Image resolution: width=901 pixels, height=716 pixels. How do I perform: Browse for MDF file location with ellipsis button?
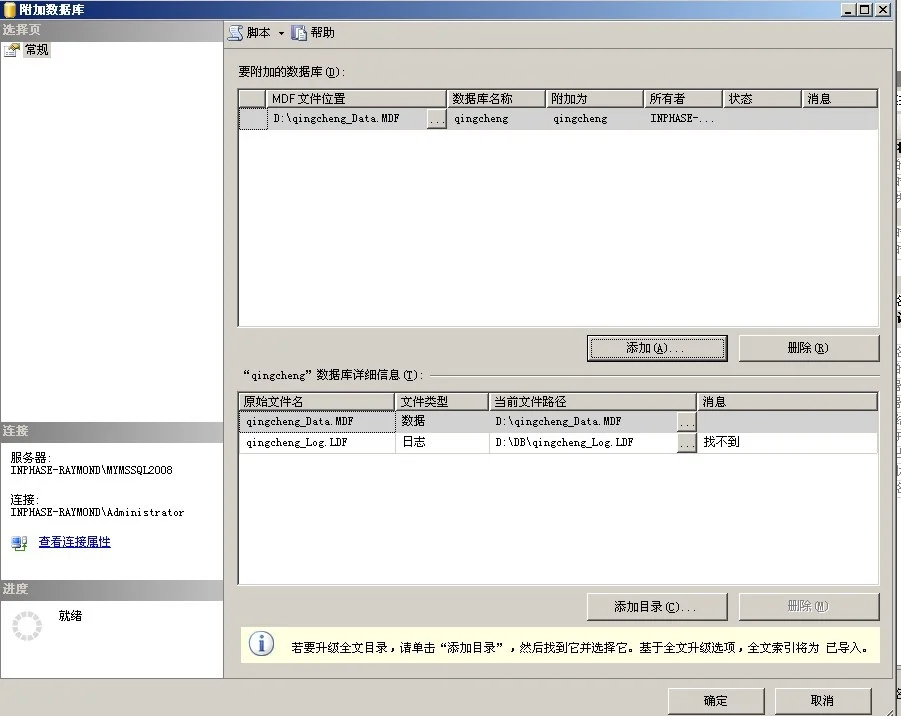pyautogui.click(x=436, y=119)
